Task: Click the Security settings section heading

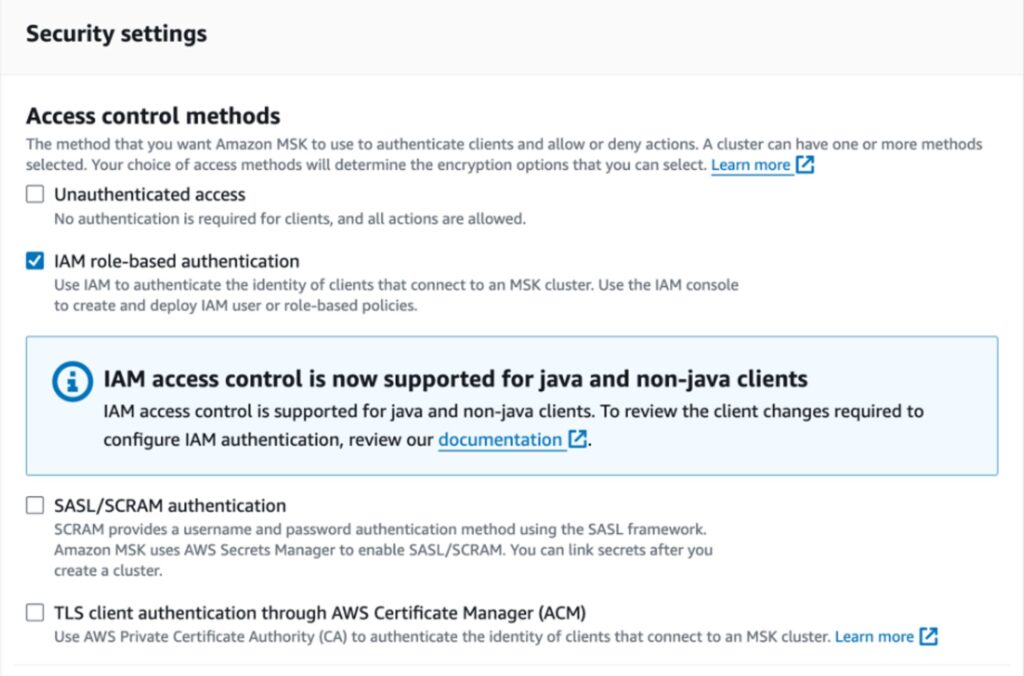Action: (116, 33)
